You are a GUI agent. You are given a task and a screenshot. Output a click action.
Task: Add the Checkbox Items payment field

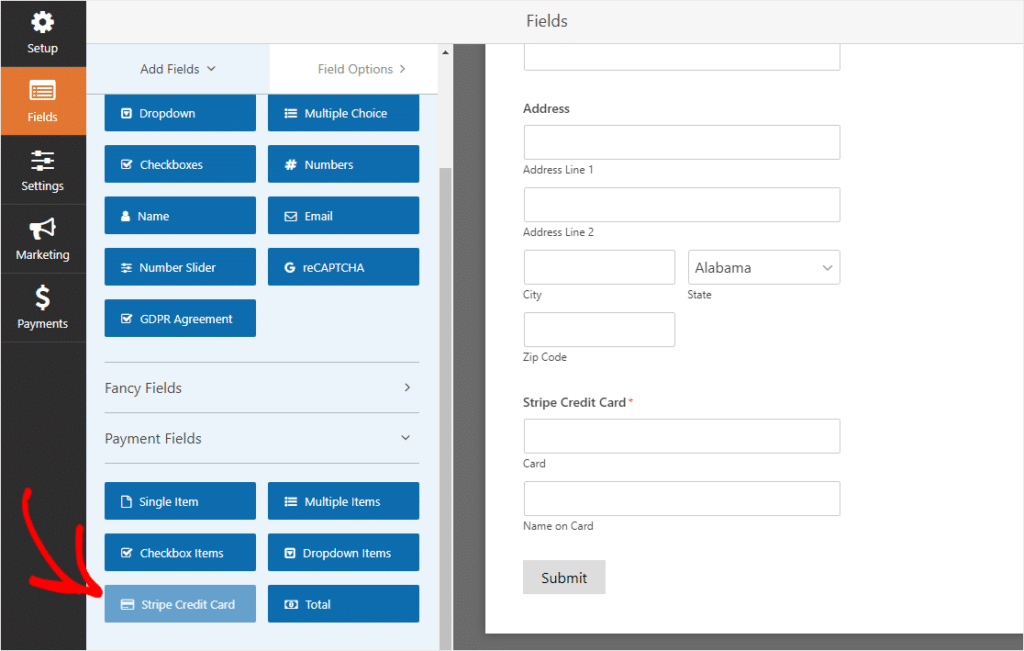tap(179, 552)
